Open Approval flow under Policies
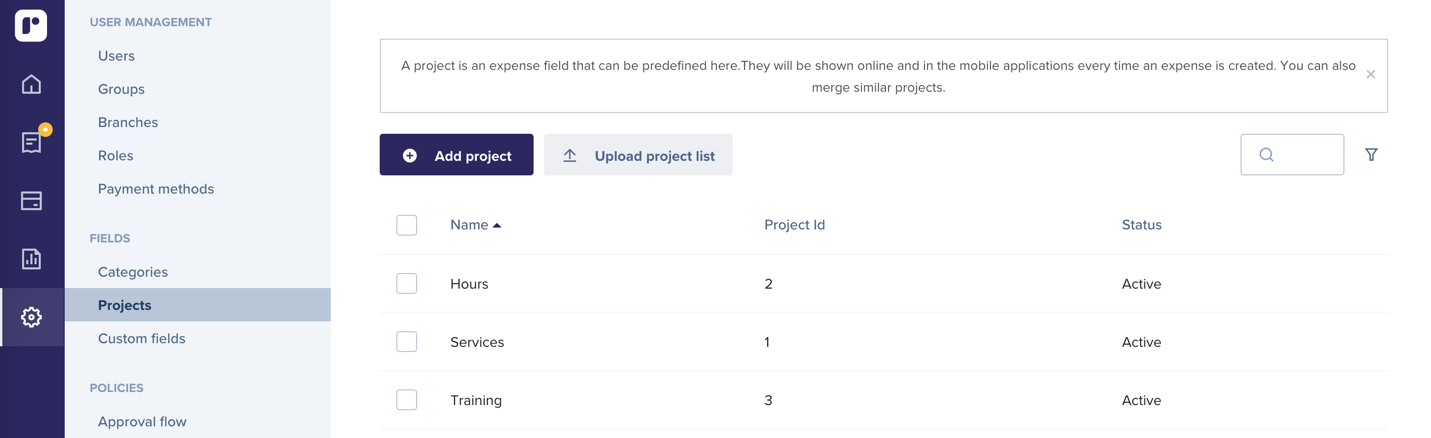This screenshot has width=1431, height=438. tap(142, 421)
